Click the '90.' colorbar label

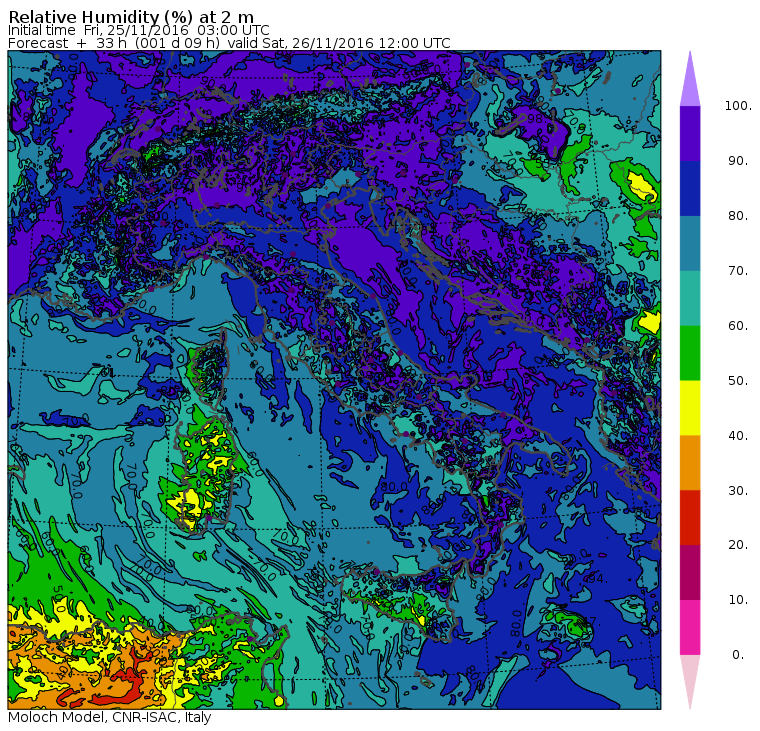tap(738, 161)
